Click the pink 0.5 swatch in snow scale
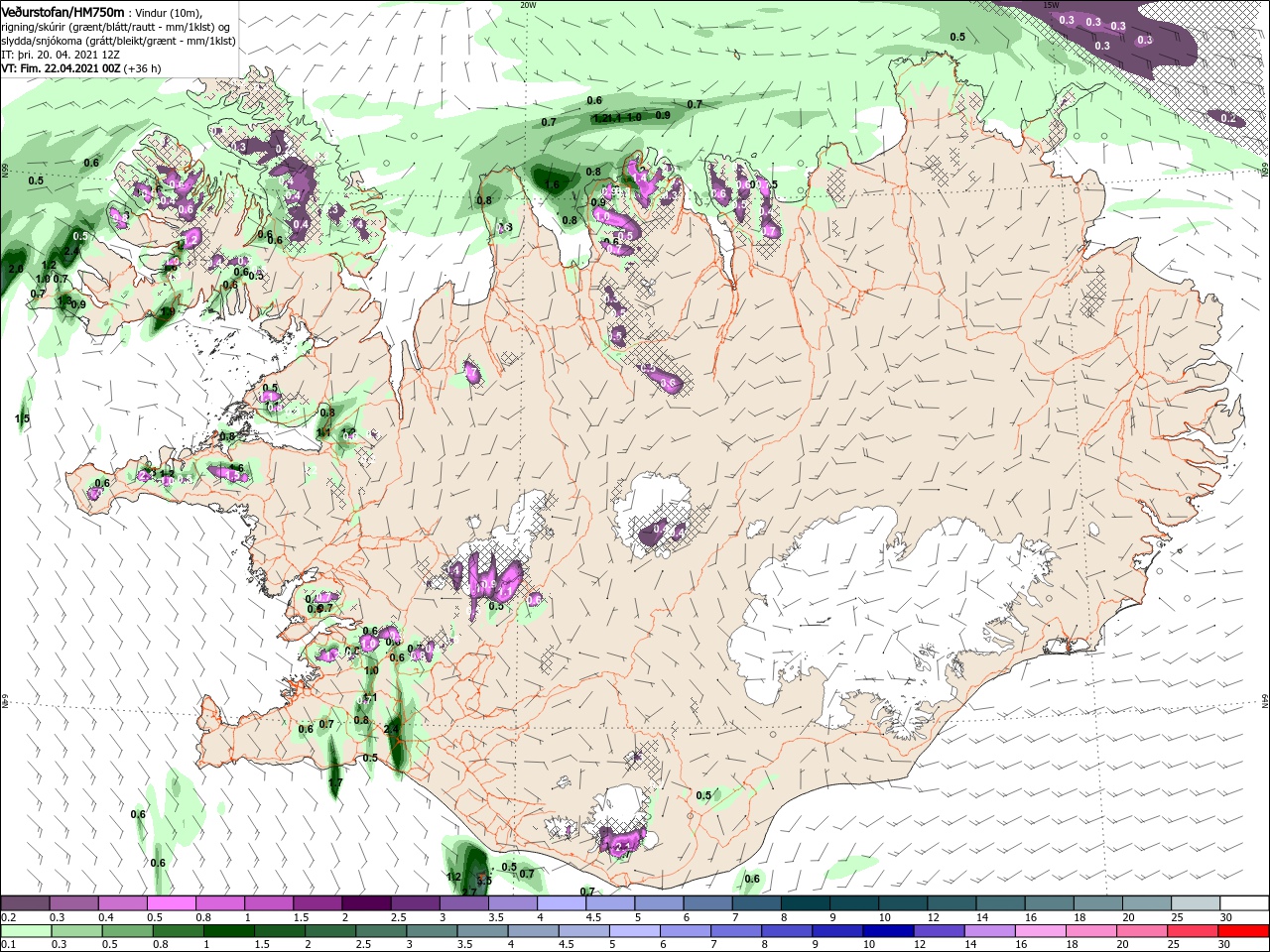The width and height of the screenshot is (1270, 952). pyautogui.click(x=171, y=903)
